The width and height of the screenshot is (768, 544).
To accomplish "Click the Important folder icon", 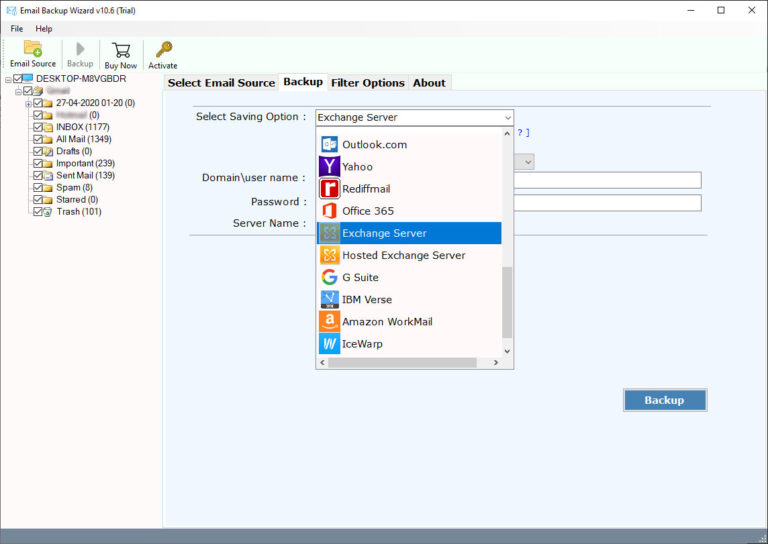I will tap(48, 164).
